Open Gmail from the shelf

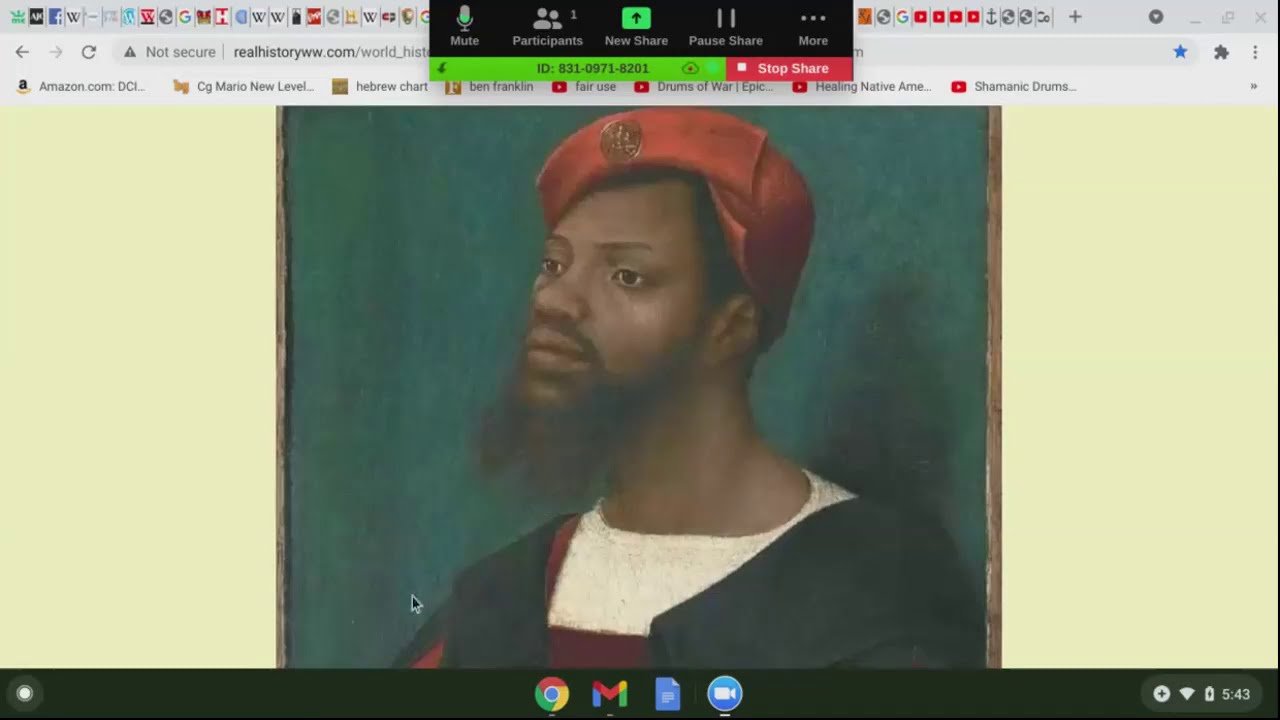[x=609, y=693]
